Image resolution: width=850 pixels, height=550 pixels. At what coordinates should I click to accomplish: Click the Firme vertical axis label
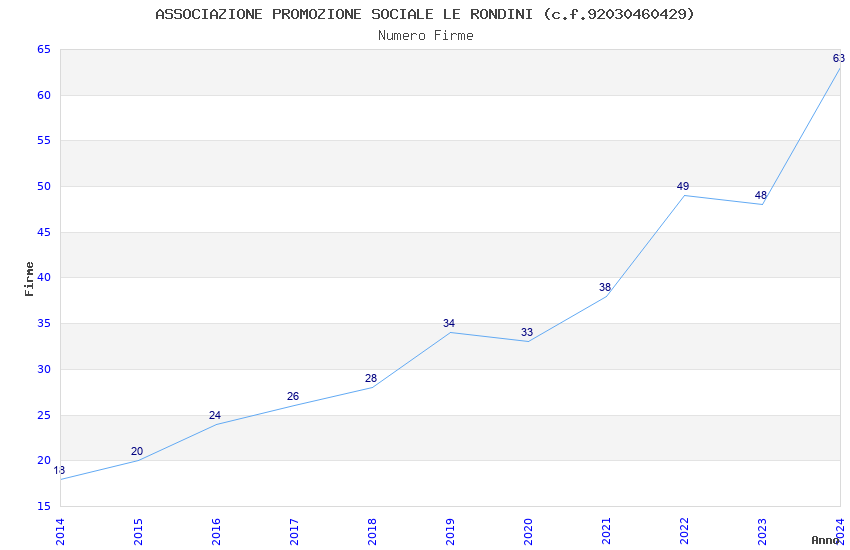pyautogui.click(x=29, y=279)
